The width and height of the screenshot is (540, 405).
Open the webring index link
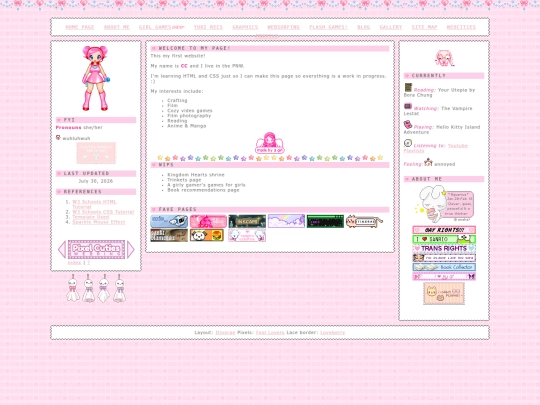(x=74, y=262)
